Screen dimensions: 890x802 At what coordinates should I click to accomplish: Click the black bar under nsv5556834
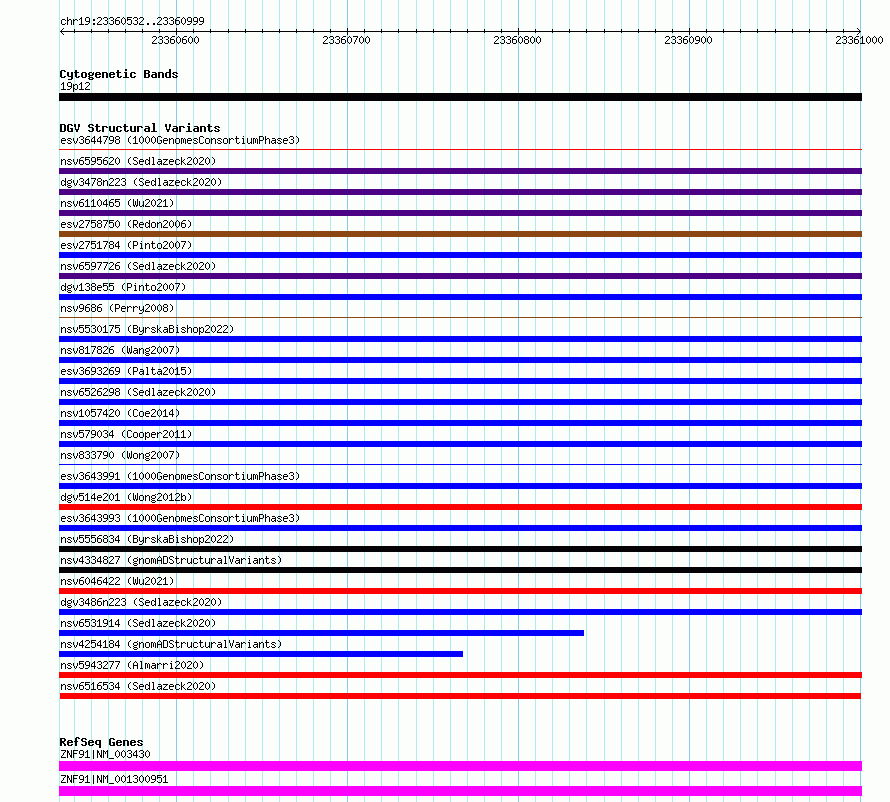pyautogui.click(x=460, y=549)
